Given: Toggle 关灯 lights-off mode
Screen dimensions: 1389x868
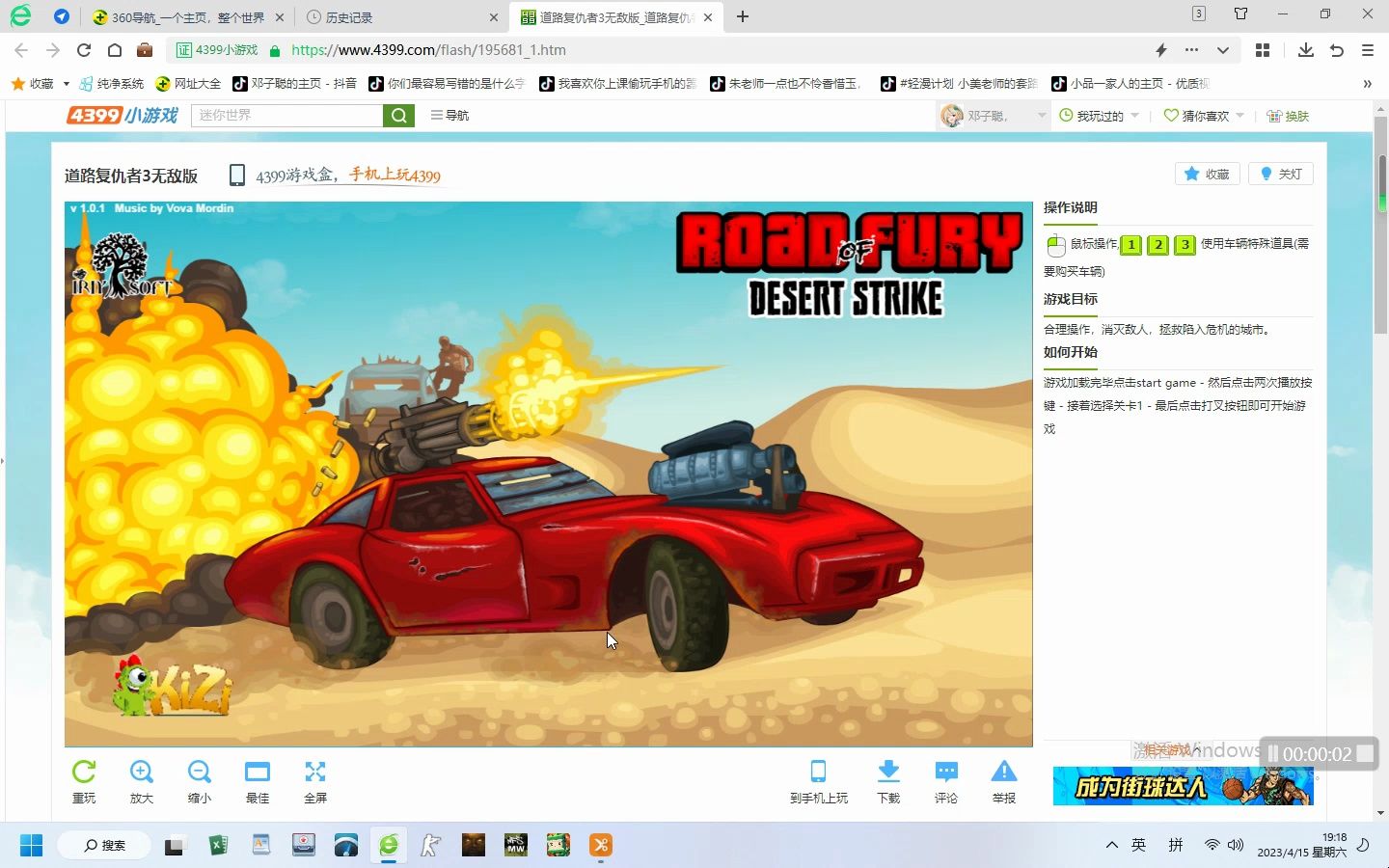Looking at the screenshot, I should coord(1280,174).
